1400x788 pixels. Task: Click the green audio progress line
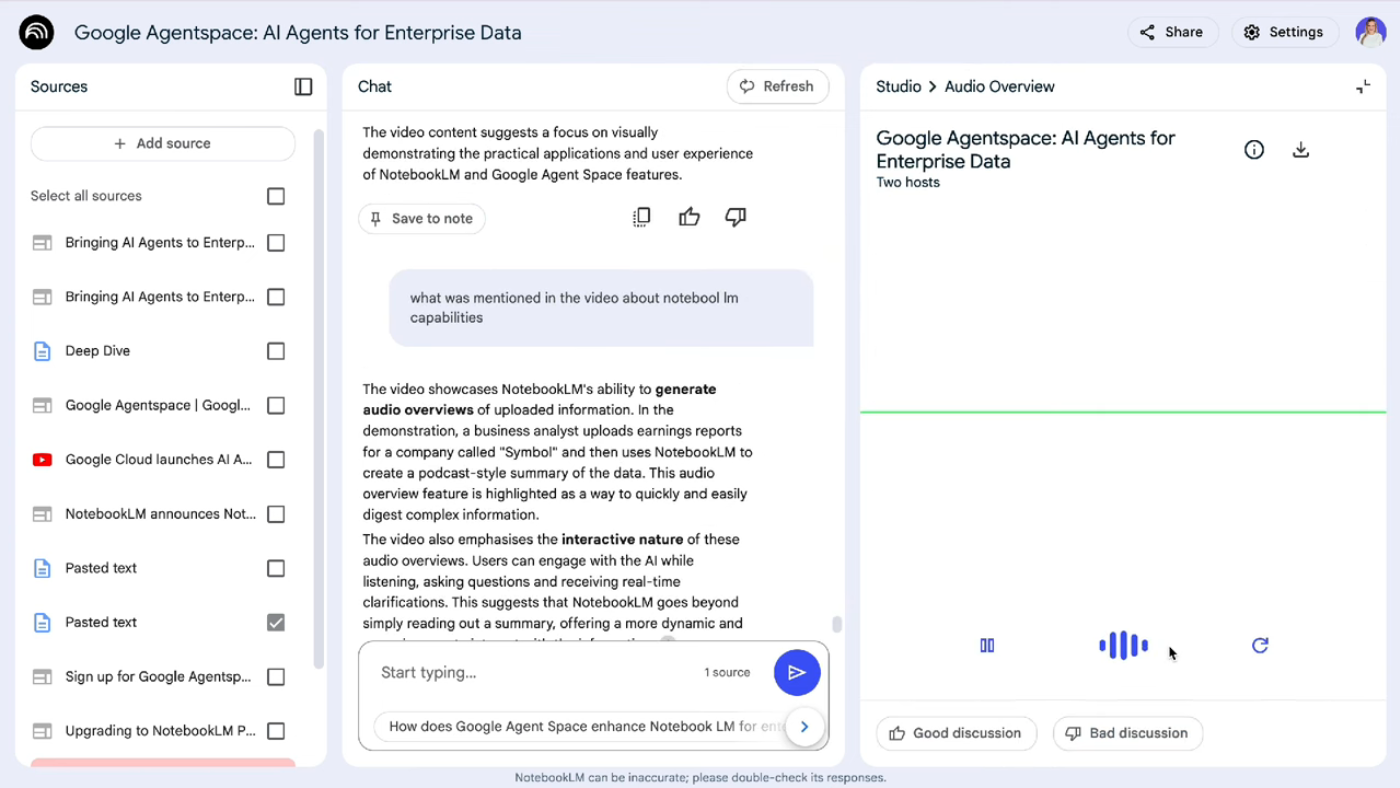tap(1123, 412)
